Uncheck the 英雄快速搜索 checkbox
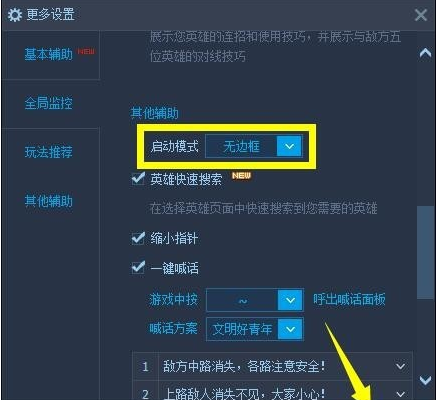The width and height of the screenshot is (438, 400). [x=138, y=179]
